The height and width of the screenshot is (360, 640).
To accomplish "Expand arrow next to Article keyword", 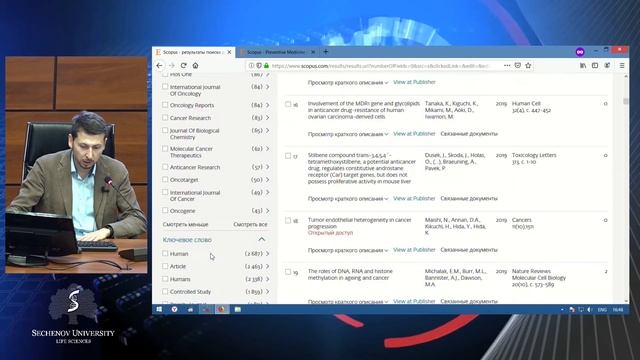I will (x=268, y=266).
